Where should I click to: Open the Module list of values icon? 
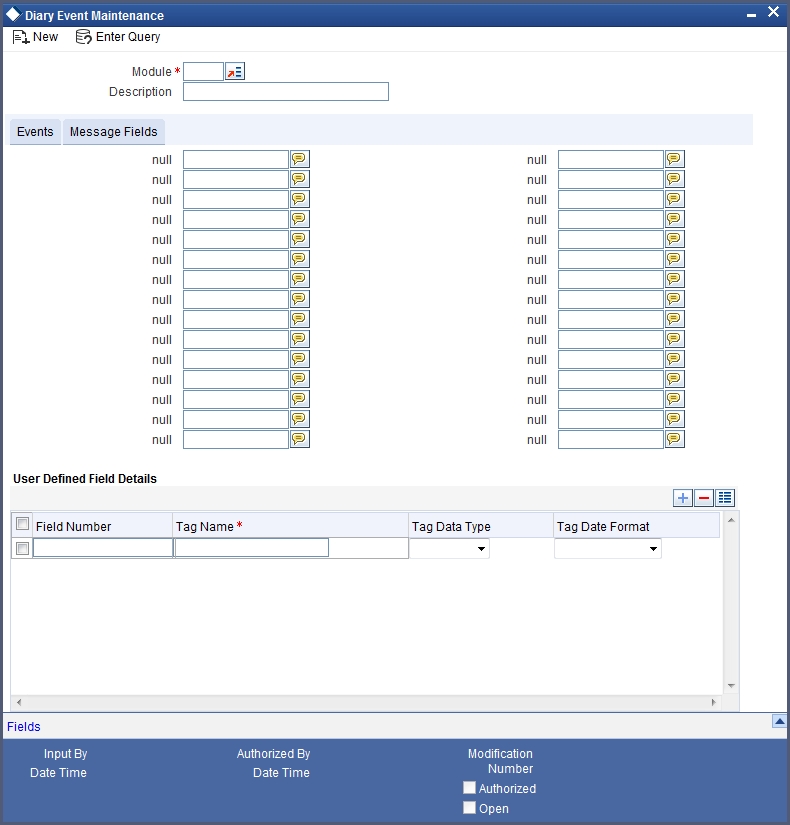tap(235, 72)
